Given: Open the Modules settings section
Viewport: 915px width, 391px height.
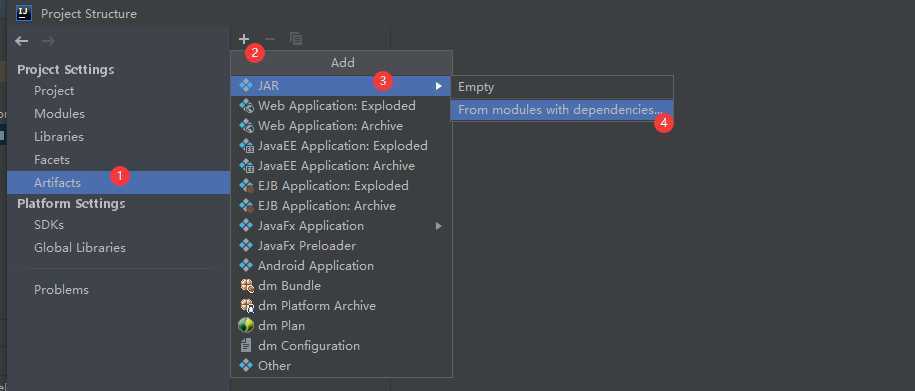Looking at the screenshot, I should pyautogui.click(x=60, y=114).
